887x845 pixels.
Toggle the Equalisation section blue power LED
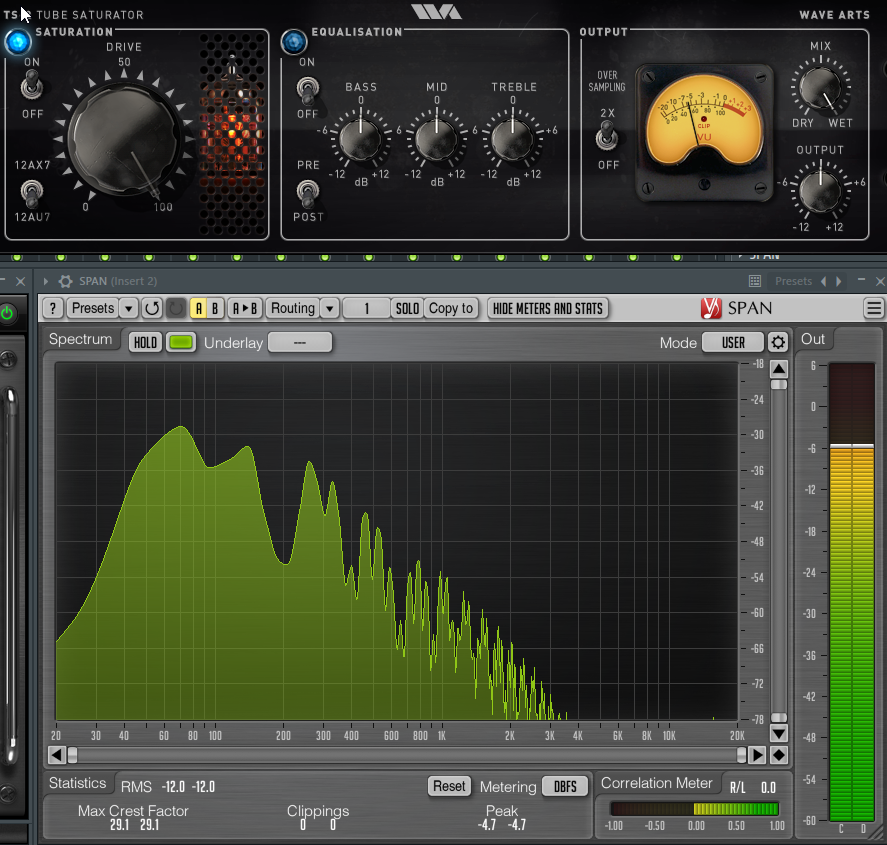click(294, 41)
